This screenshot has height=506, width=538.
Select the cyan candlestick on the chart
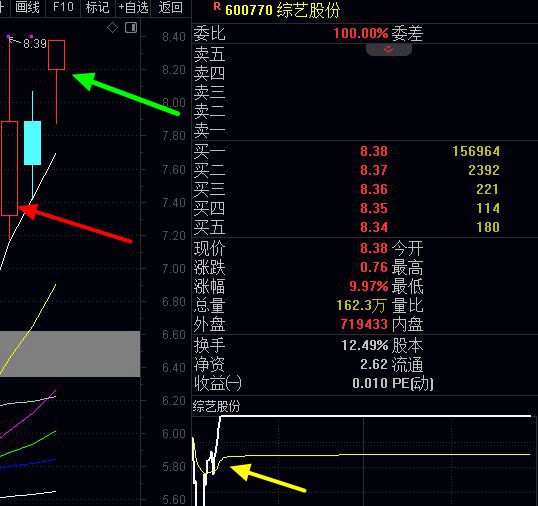coord(33,143)
